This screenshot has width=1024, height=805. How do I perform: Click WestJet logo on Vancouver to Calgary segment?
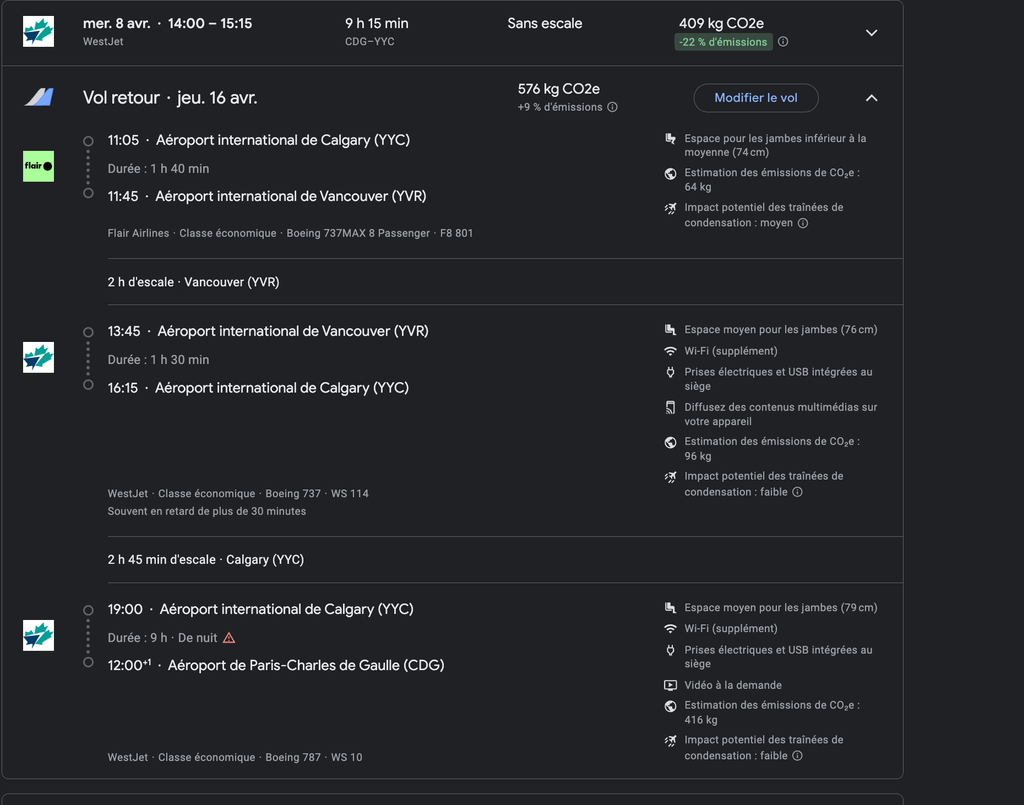(x=38, y=358)
